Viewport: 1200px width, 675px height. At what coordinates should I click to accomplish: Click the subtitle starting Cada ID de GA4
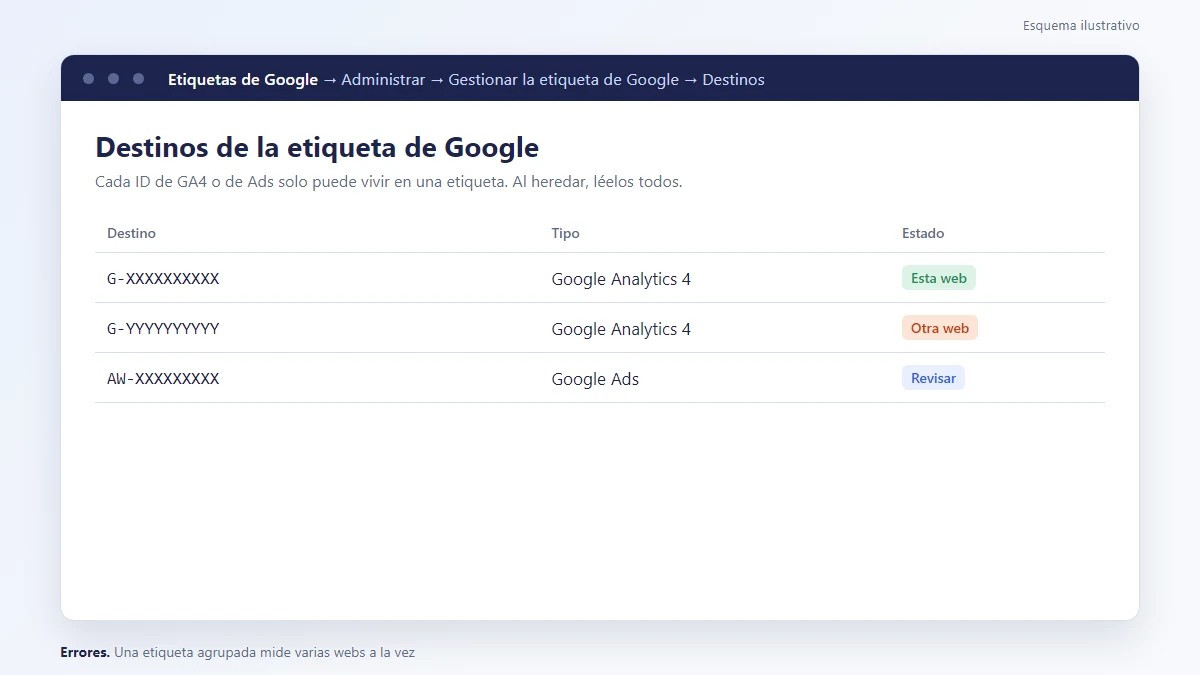point(389,182)
